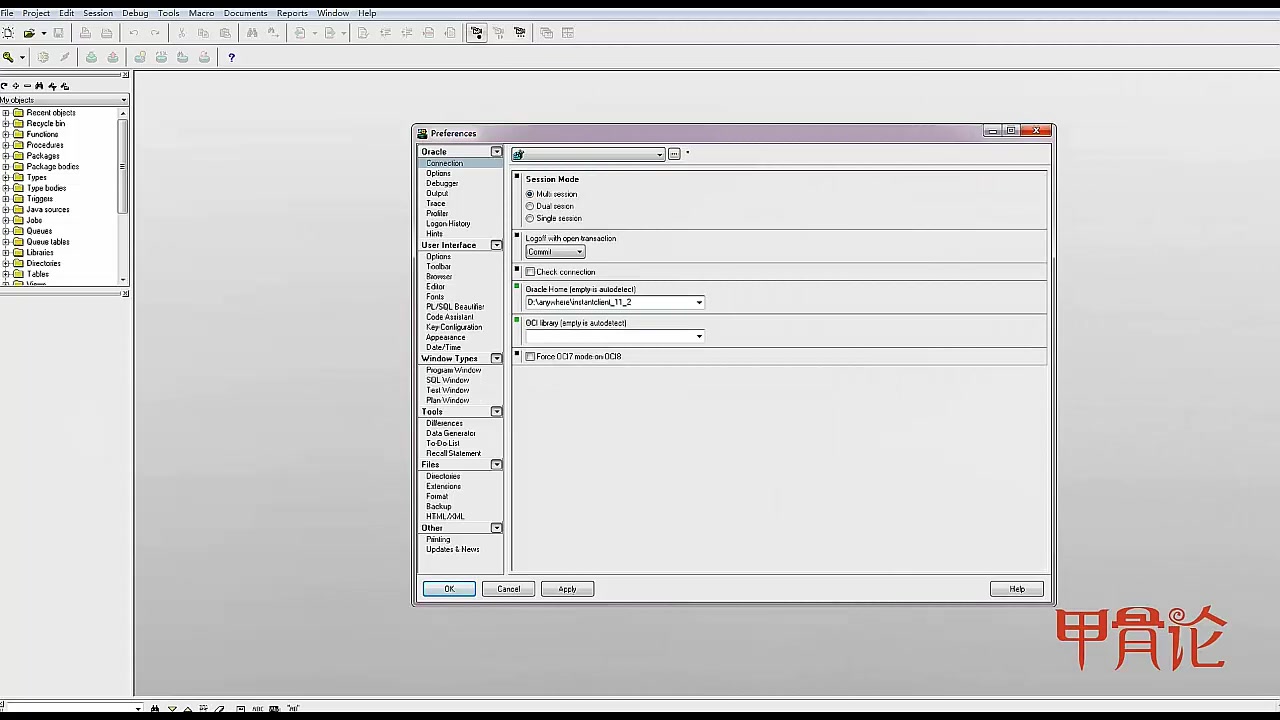Open the Reports menu
The height and width of the screenshot is (720, 1280).
tap(292, 13)
